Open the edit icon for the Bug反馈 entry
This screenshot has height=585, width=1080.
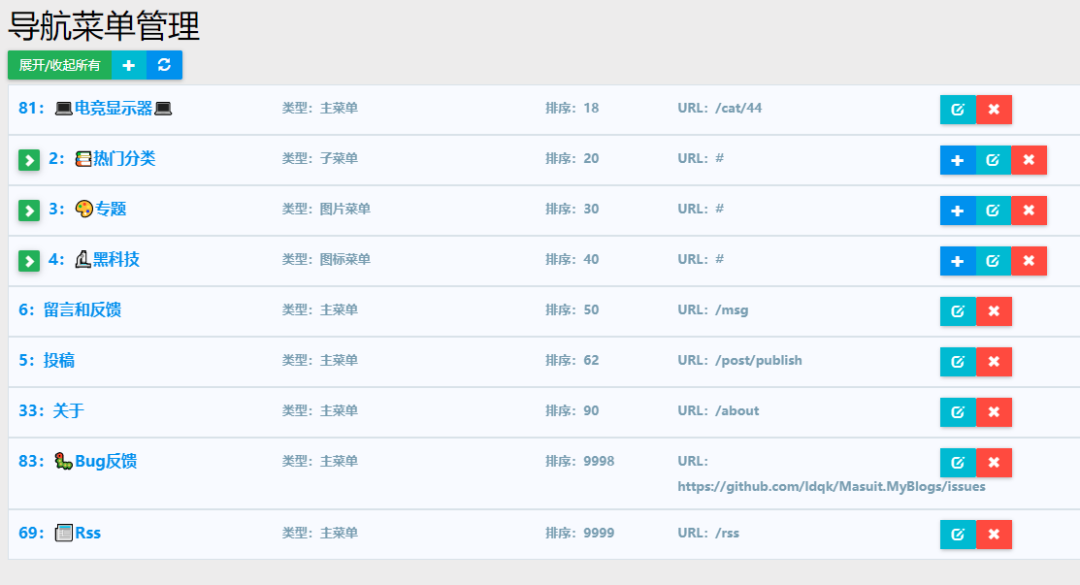(958, 462)
